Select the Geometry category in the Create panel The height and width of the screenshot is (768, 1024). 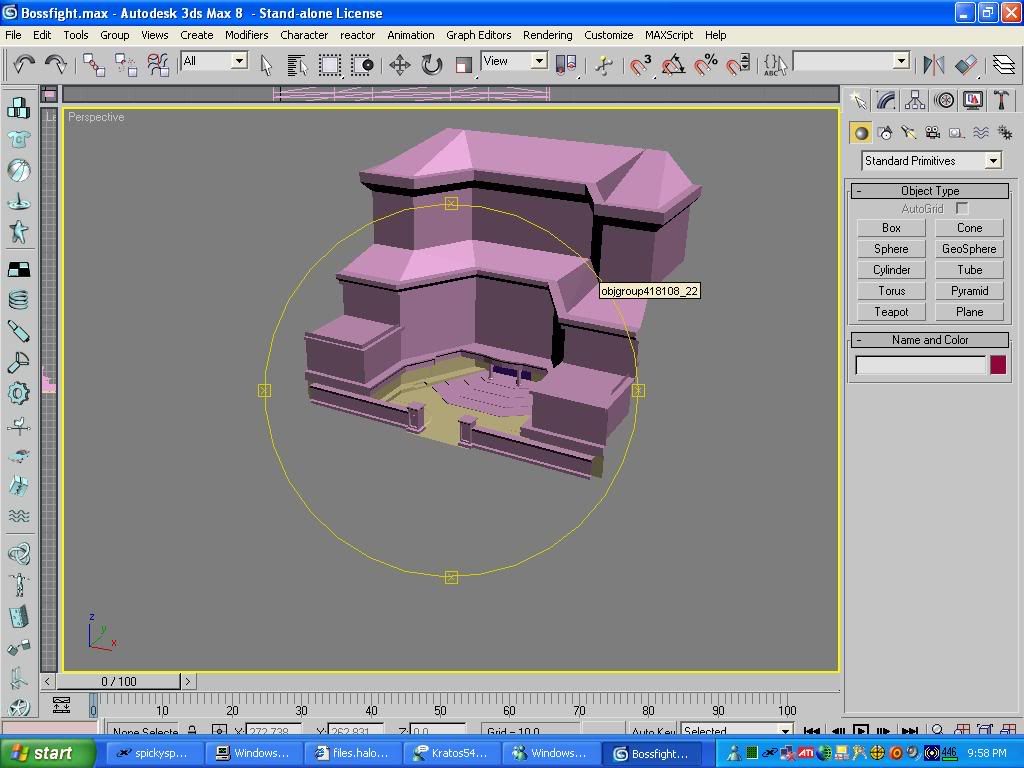click(861, 133)
